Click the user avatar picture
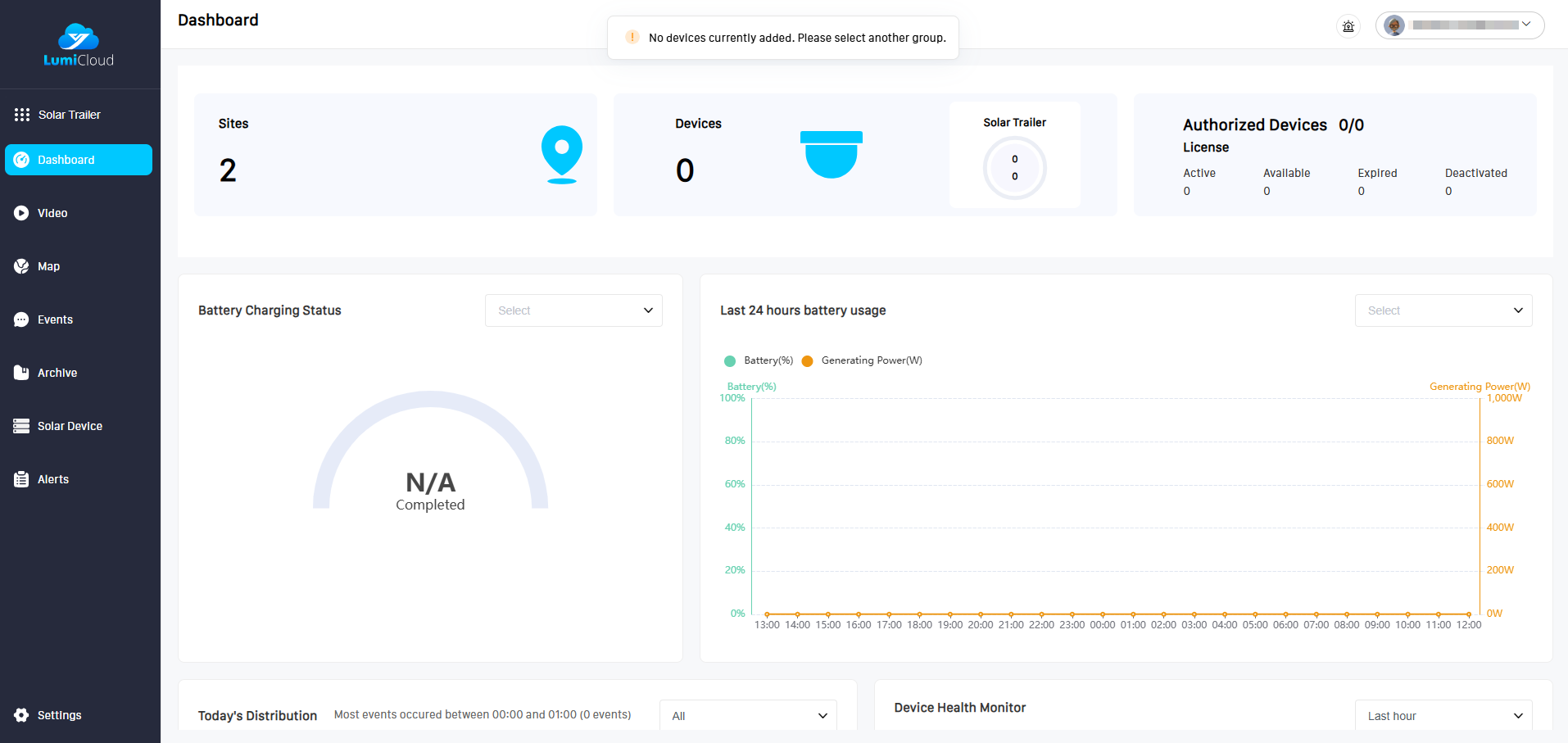The width and height of the screenshot is (1568, 743). point(1394,25)
